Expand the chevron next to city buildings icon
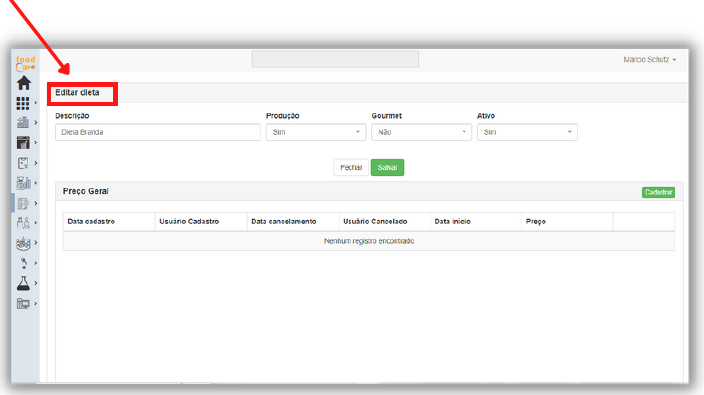The height and width of the screenshot is (395, 704). tap(36, 123)
